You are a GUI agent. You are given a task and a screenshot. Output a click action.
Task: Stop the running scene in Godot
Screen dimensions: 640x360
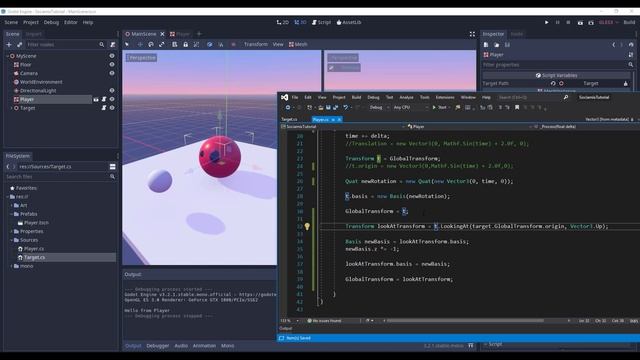568,22
